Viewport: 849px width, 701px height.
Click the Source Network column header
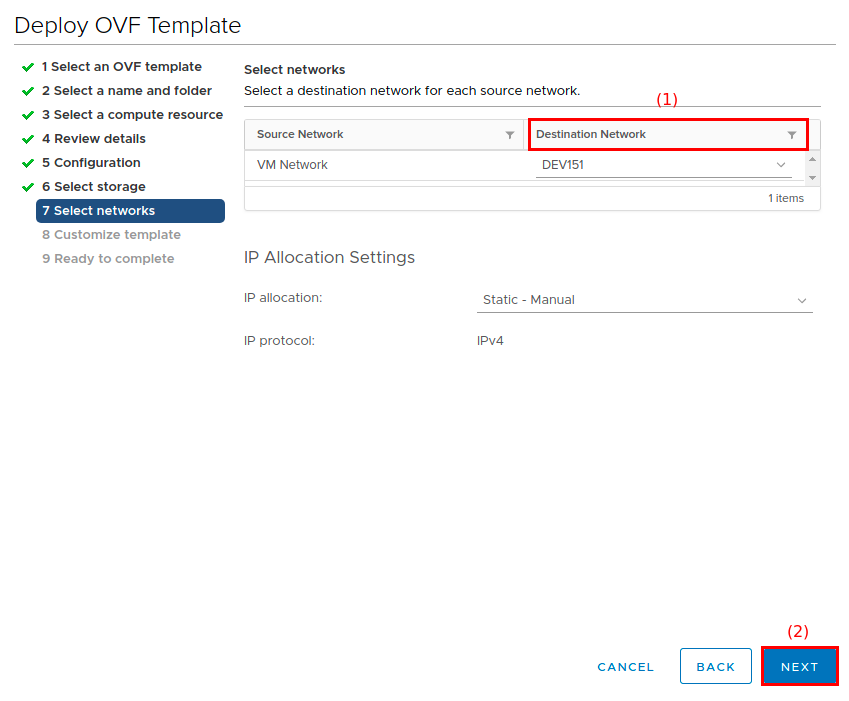(300, 135)
